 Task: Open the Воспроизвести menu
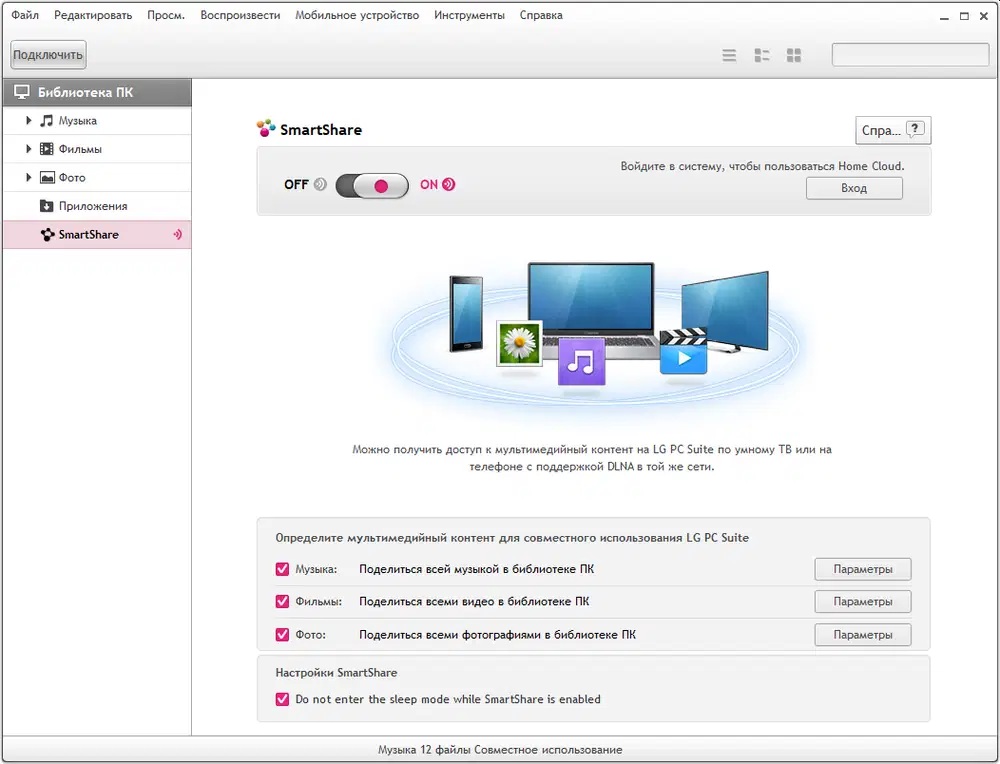[x=240, y=15]
